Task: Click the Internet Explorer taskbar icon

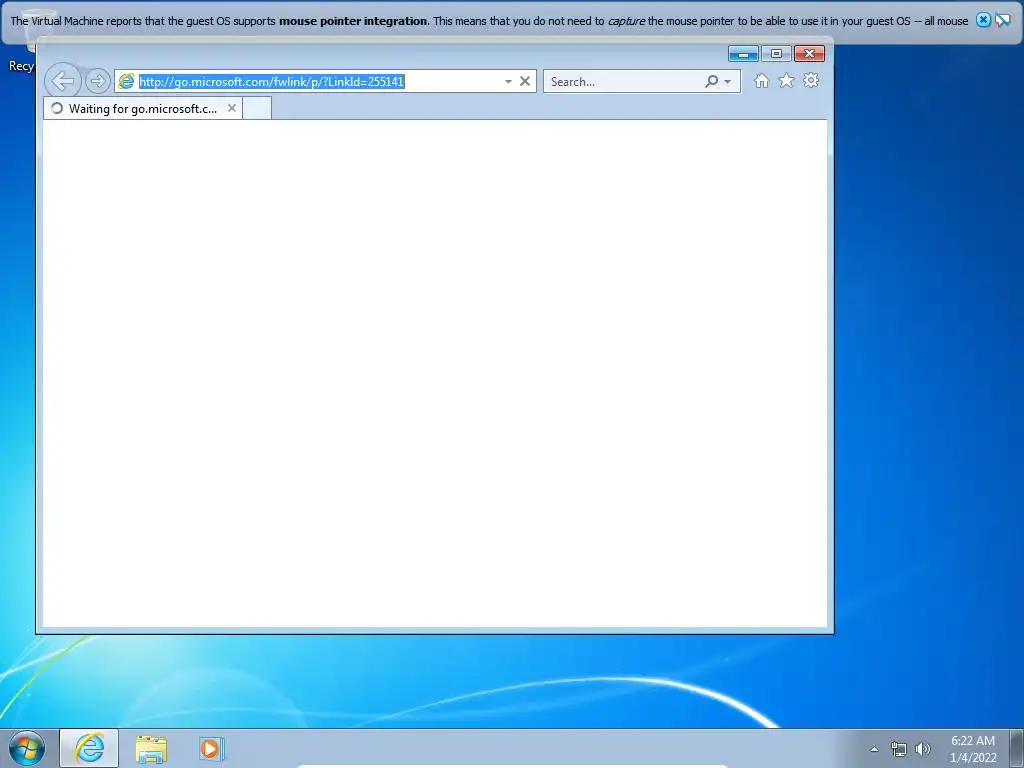Action: click(89, 748)
